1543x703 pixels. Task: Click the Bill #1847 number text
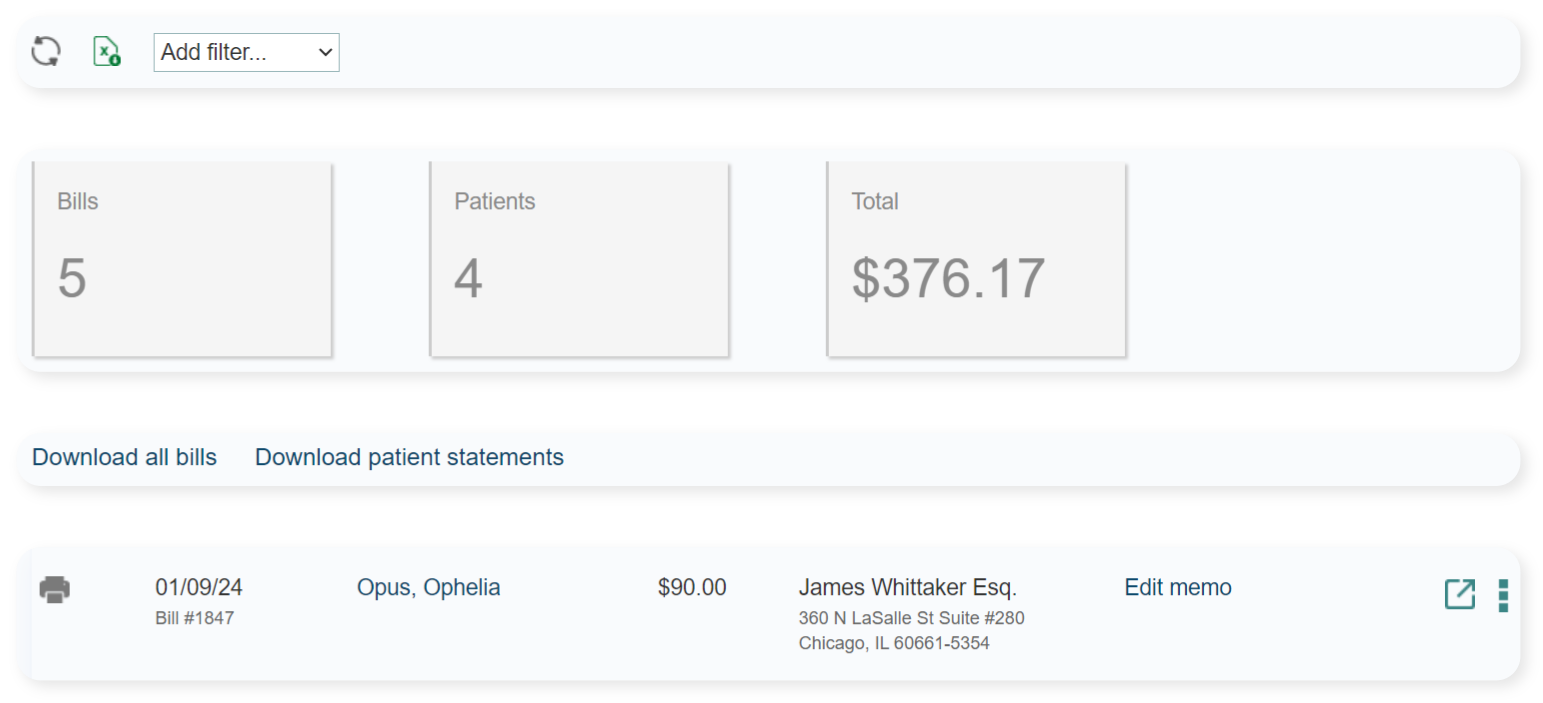[x=195, y=618]
